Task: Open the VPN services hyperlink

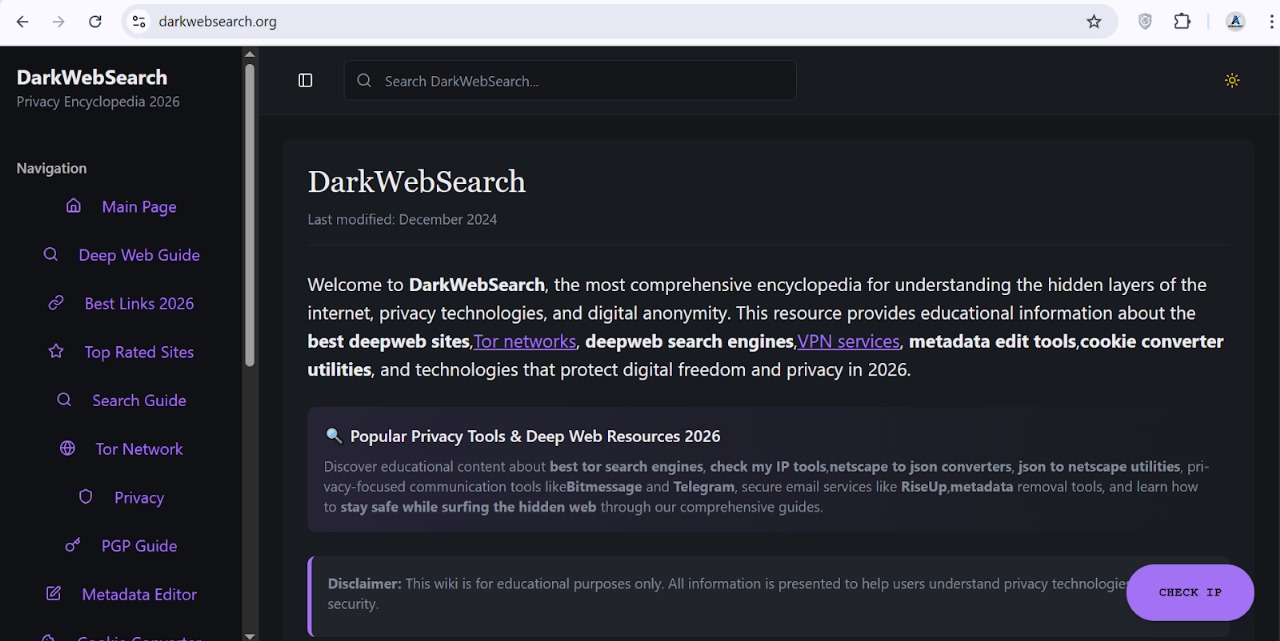Action: (x=848, y=342)
